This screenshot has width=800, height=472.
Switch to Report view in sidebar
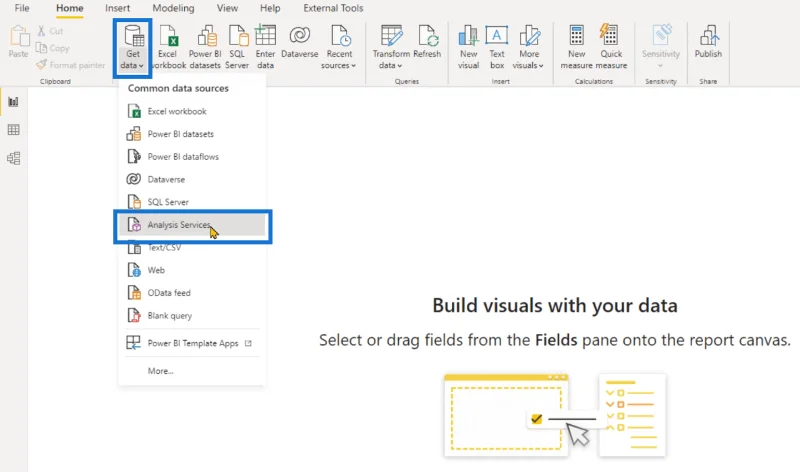pyautogui.click(x=14, y=102)
